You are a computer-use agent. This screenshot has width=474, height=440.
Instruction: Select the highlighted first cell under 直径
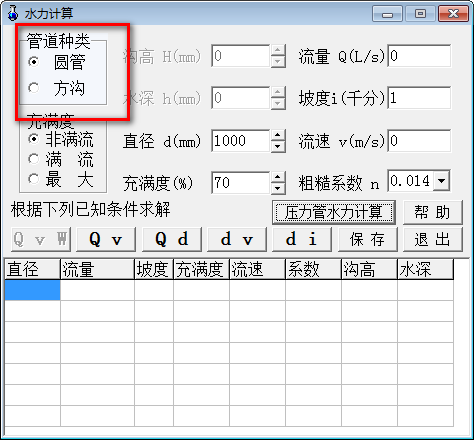pos(33,290)
